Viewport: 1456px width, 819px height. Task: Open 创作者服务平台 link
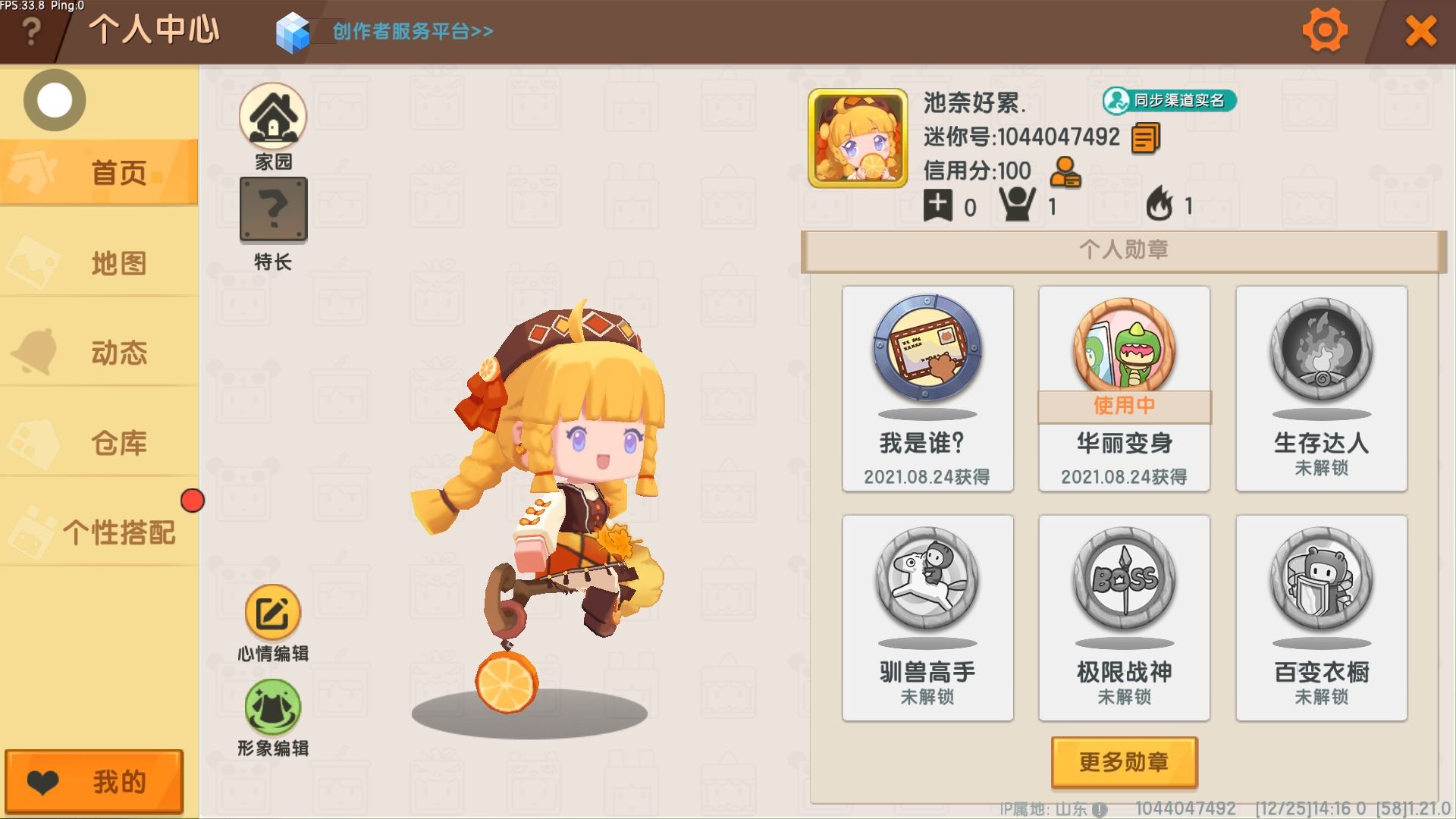[413, 31]
